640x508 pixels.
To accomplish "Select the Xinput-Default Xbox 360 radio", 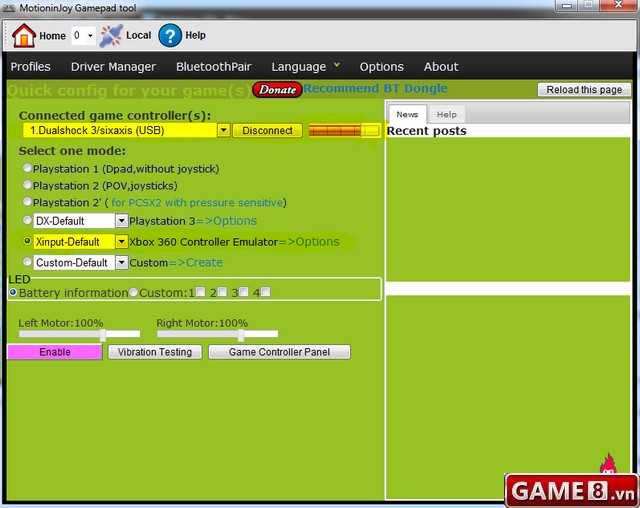I will pos(27,241).
